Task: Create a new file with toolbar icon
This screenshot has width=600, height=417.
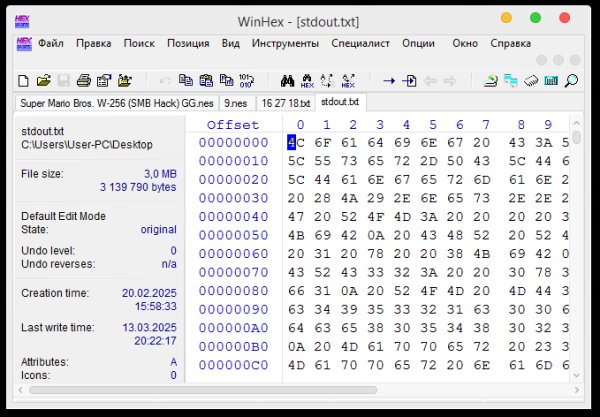Action: pos(23,81)
